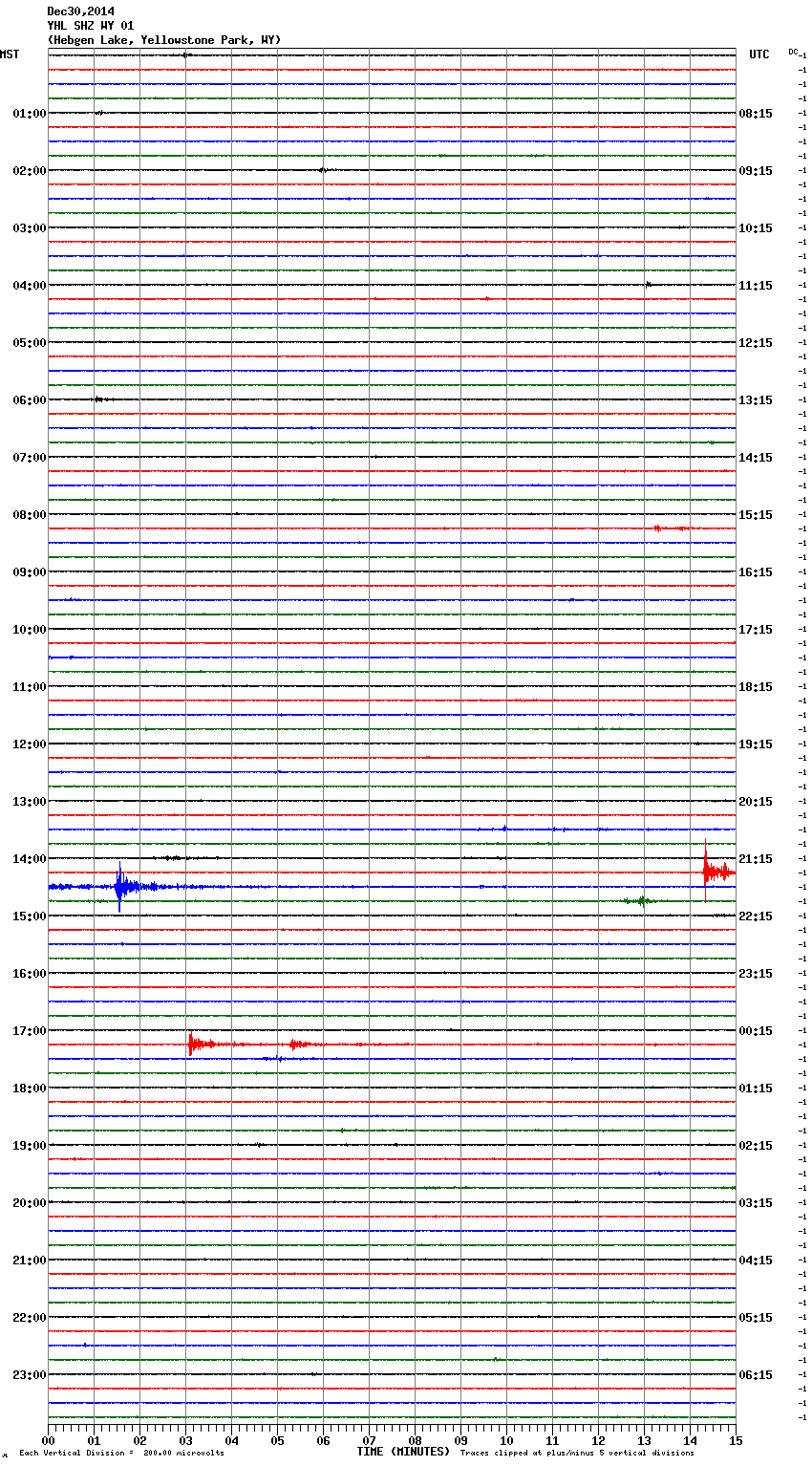The width and height of the screenshot is (812, 1466).
Task: Click the 00 tick label on the minutes axis
Action: click(x=48, y=1440)
